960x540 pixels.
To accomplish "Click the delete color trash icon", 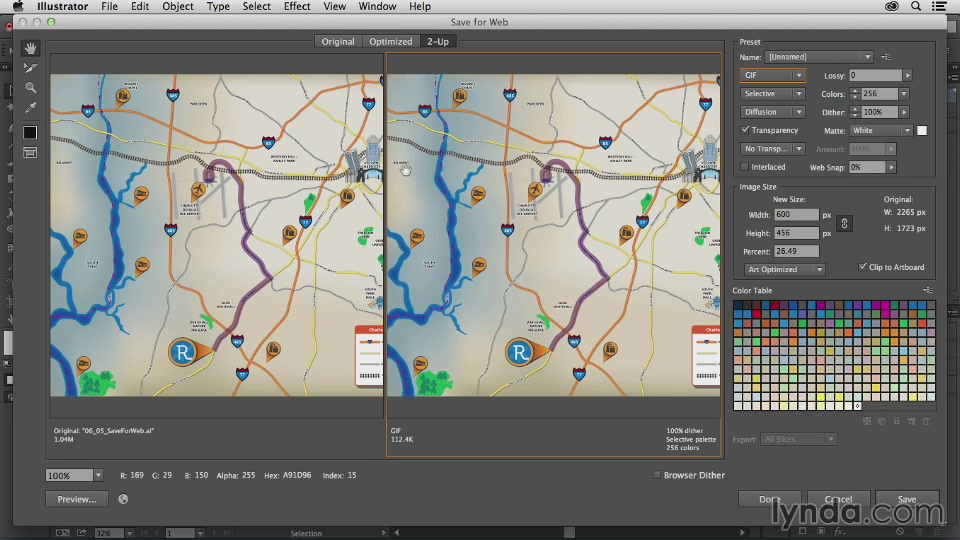I will point(926,421).
